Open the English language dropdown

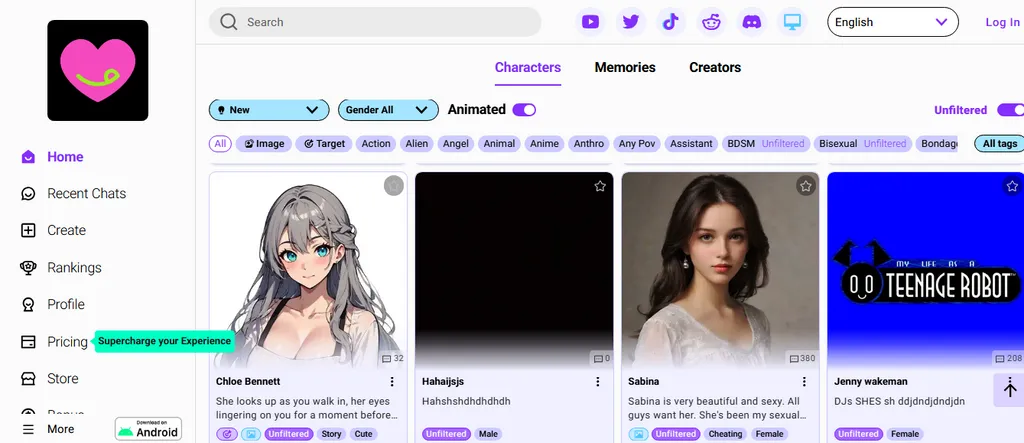point(892,22)
